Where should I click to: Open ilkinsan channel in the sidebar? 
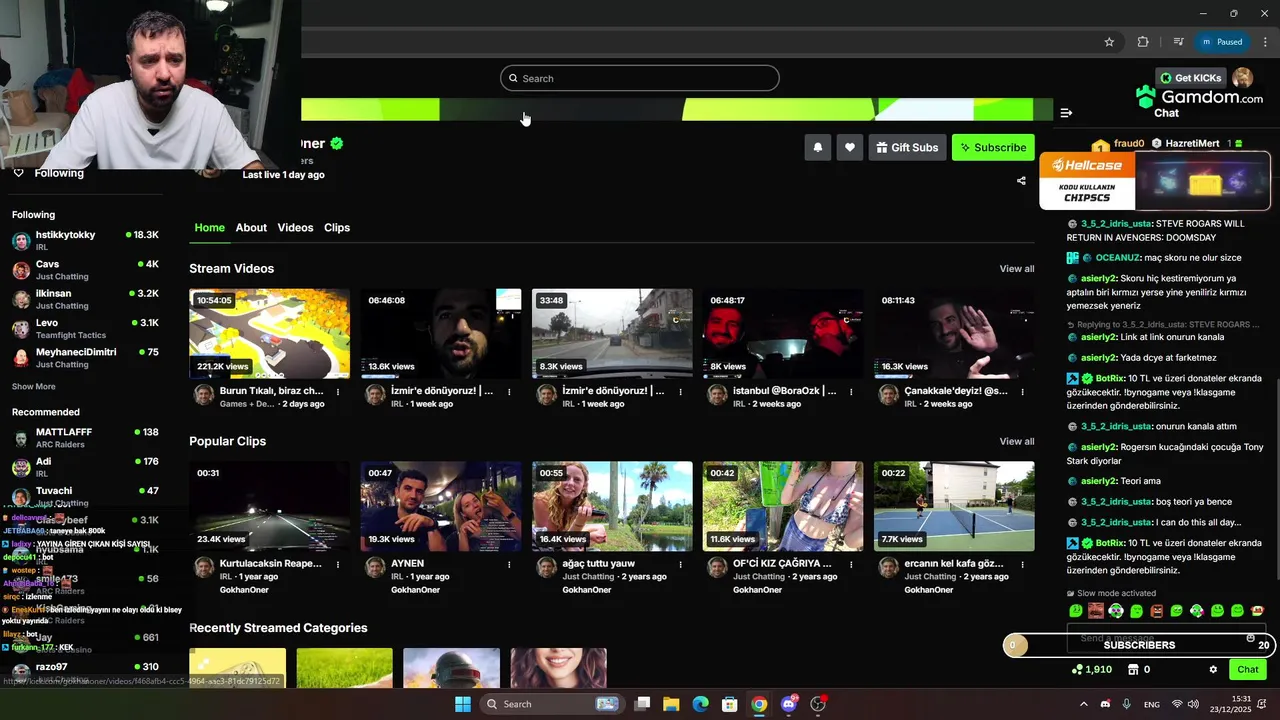pyautogui.click(x=85, y=299)
